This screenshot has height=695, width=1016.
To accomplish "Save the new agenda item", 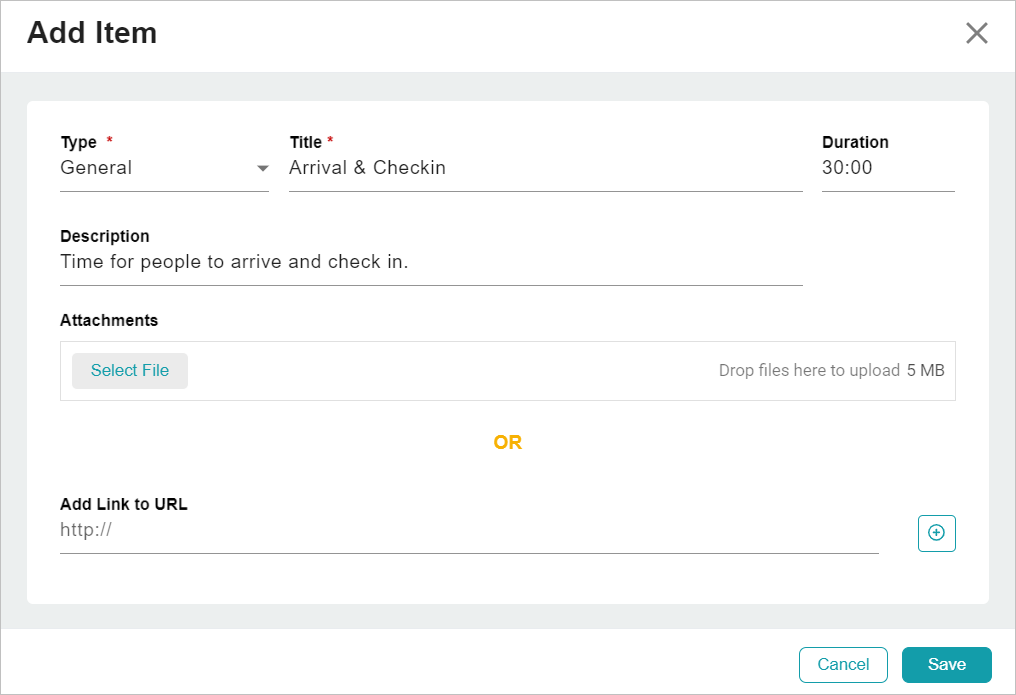I will (946, 664).
